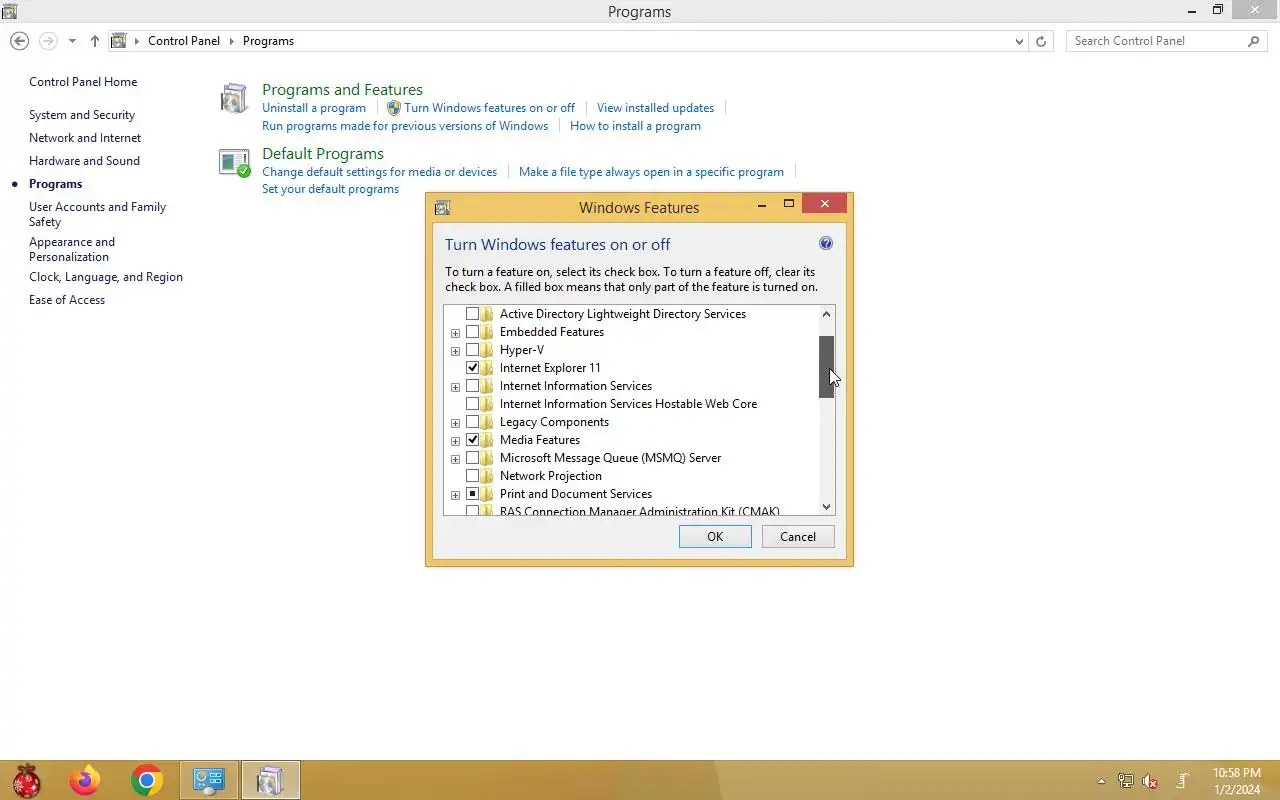Screen dimensions: 1280x800
Task: Switch to Control Panel taskbar button
Action: pos(209,780)
